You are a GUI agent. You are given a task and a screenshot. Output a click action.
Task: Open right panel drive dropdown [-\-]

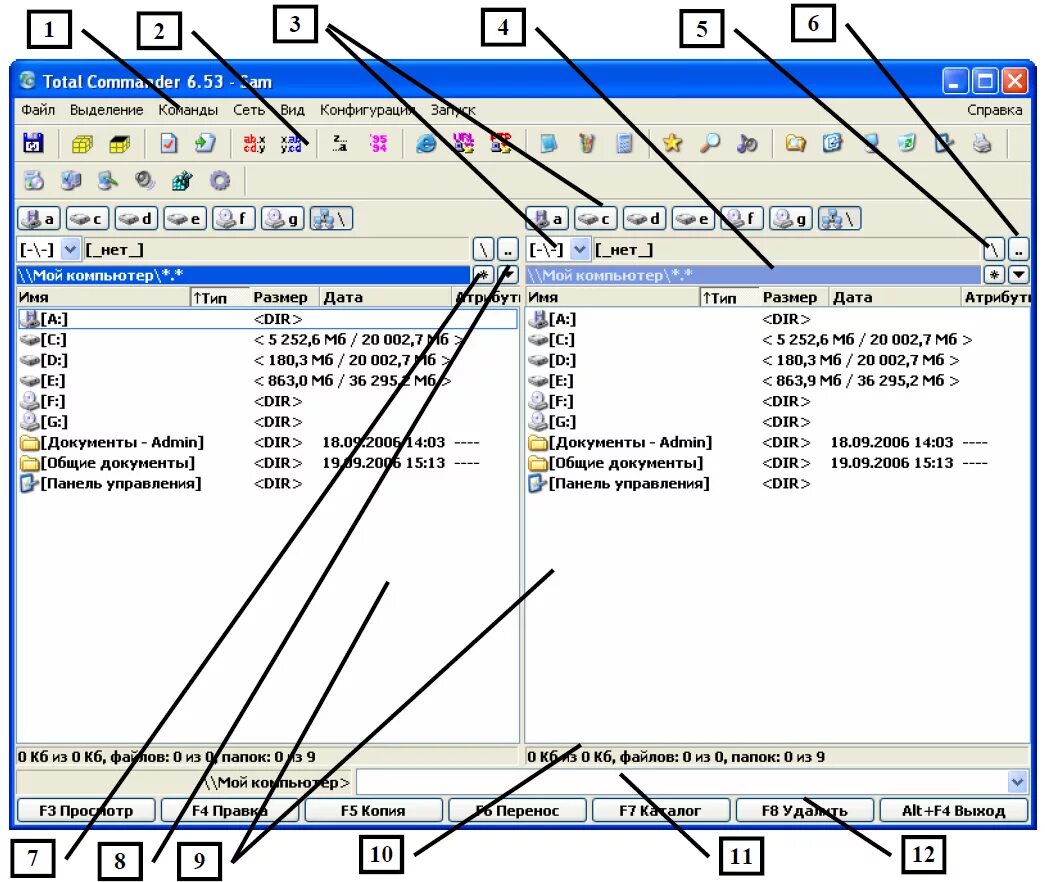point(580,250)
